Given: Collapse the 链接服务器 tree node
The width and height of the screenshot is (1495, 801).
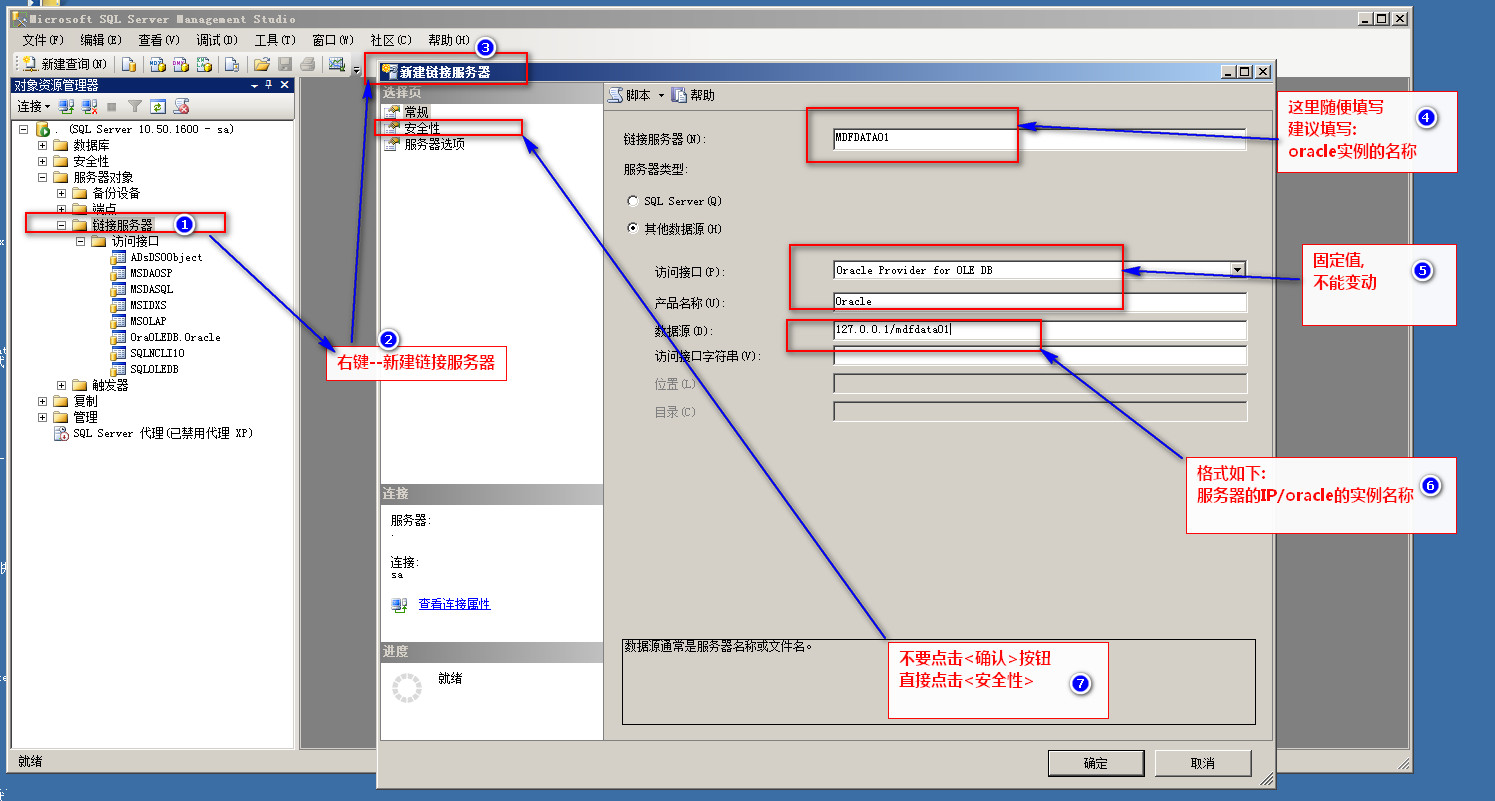Looking at the screenshot, I should point(62,225).
